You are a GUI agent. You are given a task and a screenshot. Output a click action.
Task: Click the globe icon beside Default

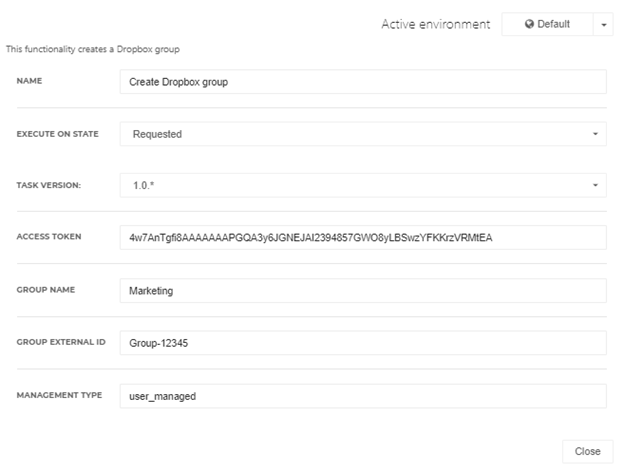pyautogui.click(x=529, y=24)
